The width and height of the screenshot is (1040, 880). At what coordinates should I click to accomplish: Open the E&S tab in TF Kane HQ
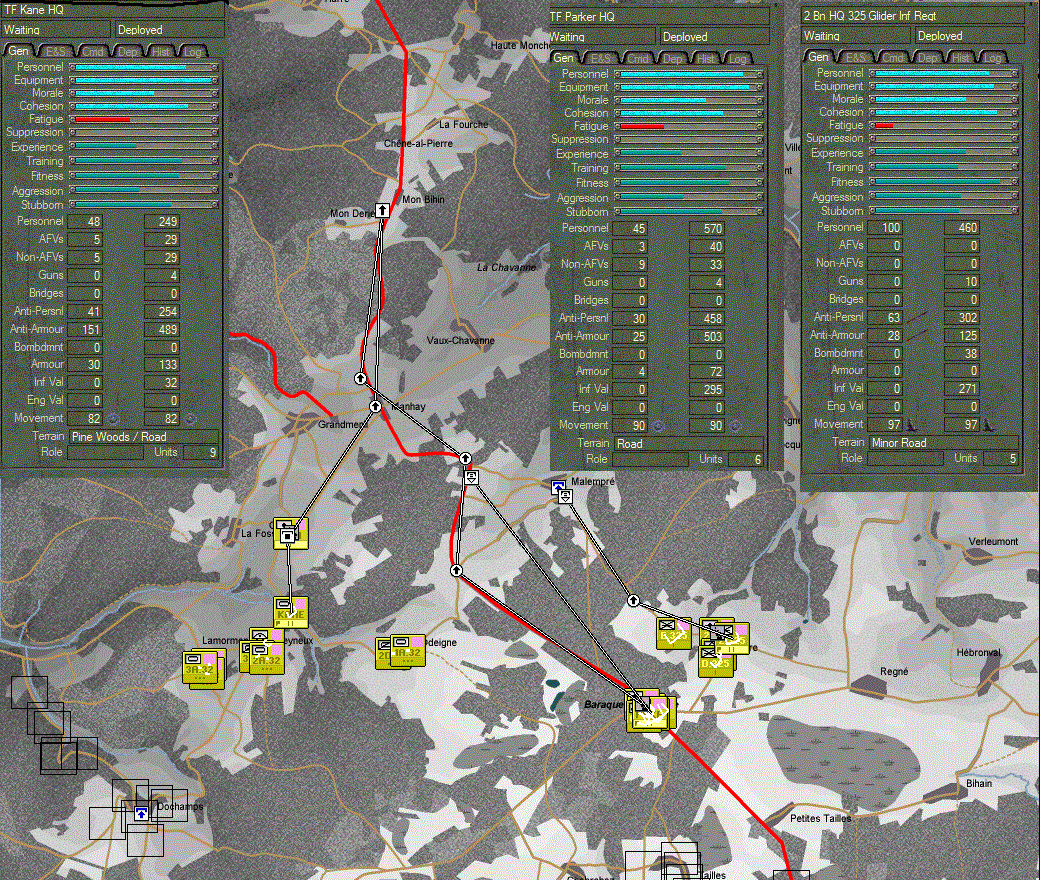[56, 51]
